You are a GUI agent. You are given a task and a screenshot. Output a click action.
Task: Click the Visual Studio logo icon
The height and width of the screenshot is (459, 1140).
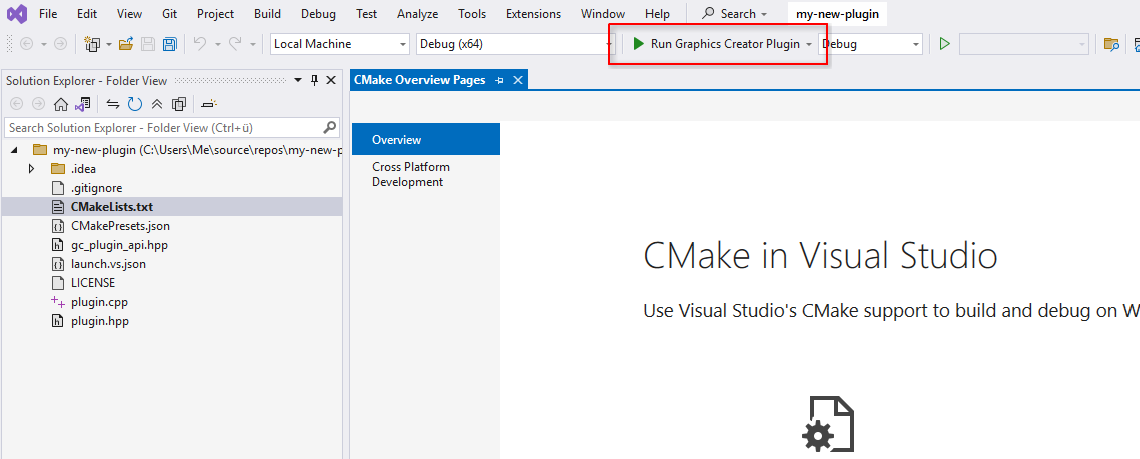[17, 13]
